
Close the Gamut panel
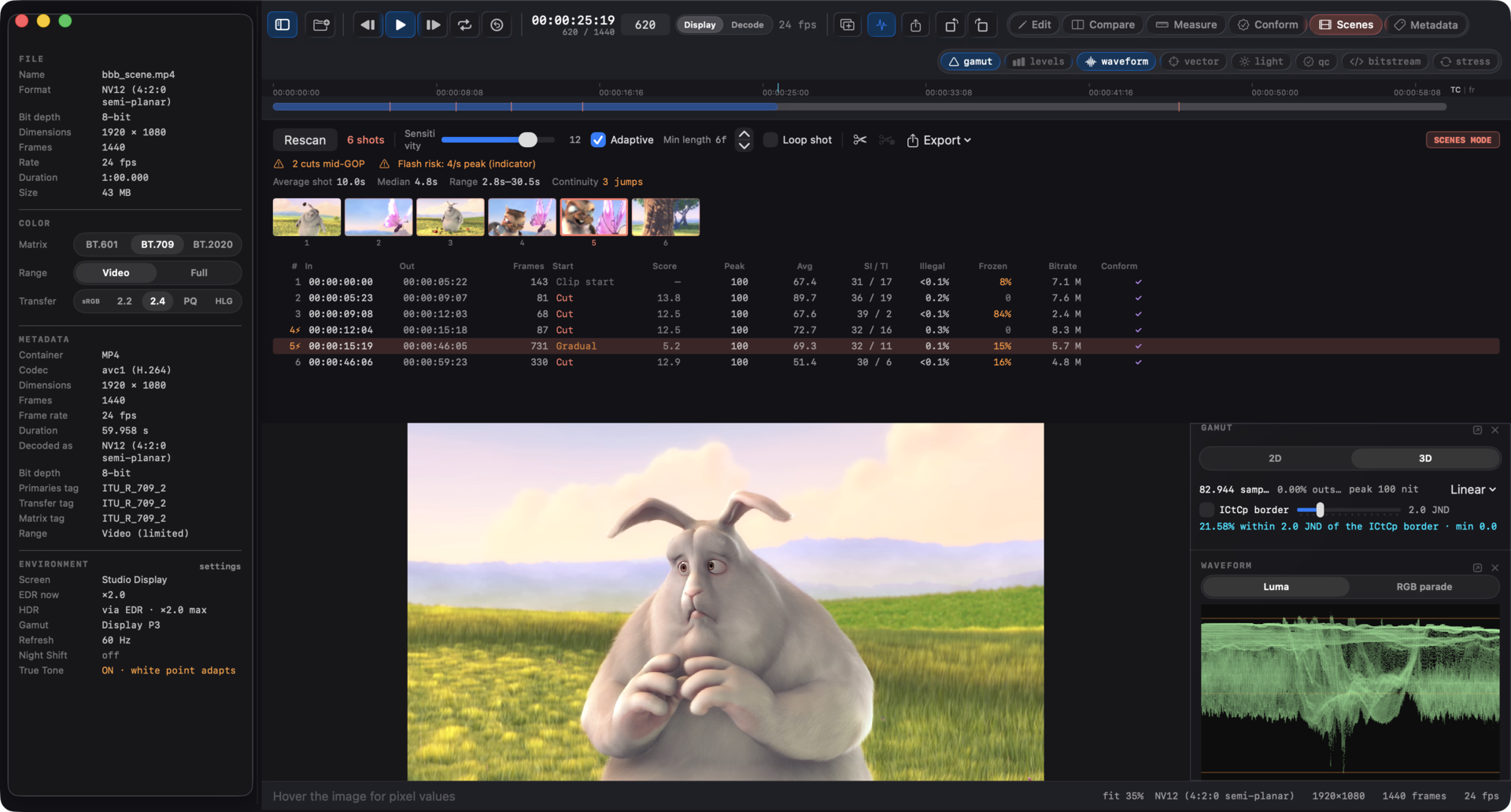1494,430
